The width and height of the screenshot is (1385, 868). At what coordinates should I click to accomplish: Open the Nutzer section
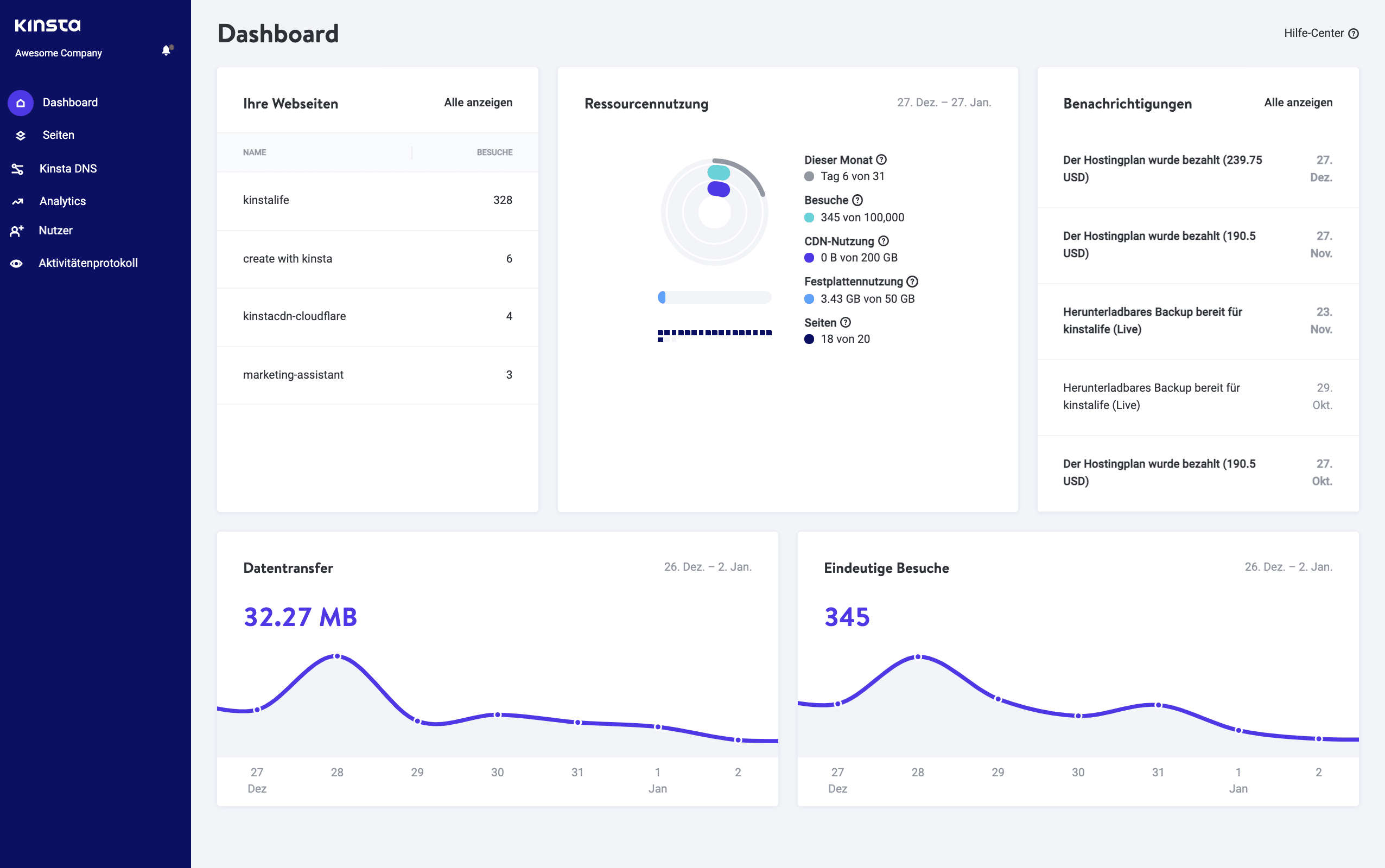click(55, 230)
